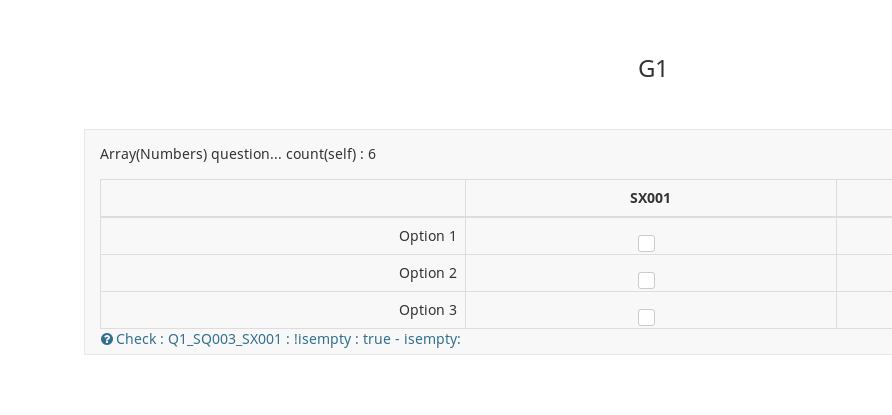Click the Option 3 cell right of SX001
Viewport: 892px width, 415px height.
point(864,310)
